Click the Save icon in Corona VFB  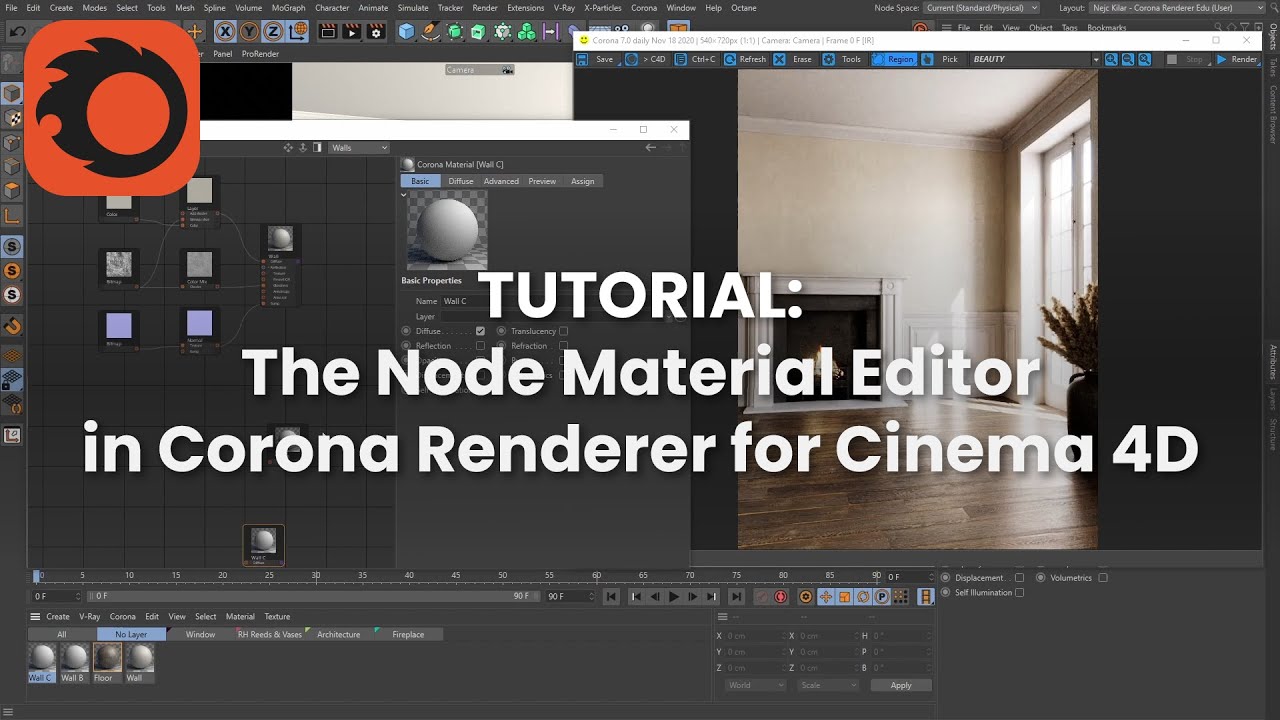click(x=582, y=59)
